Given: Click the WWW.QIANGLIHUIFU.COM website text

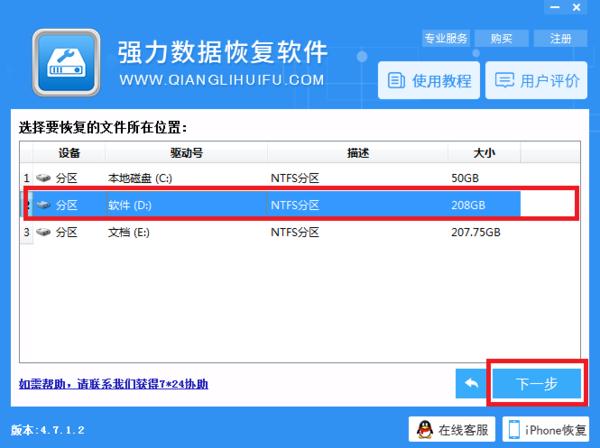Looking at the screenshot, I should (x=222, y=80).
